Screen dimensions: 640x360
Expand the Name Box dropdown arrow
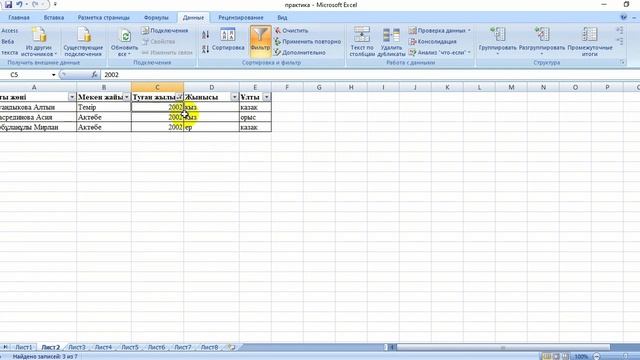coord(53,75)
